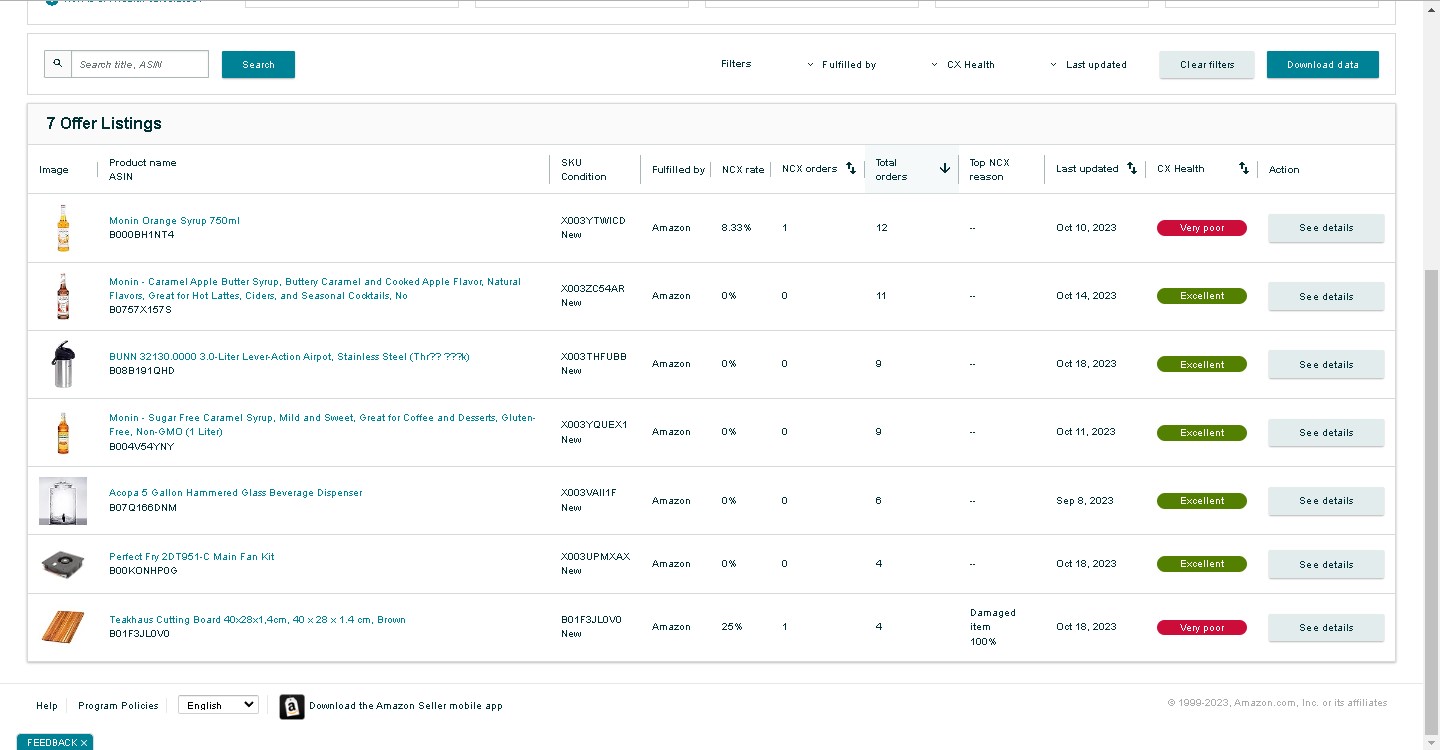The height and width of the screenshot is (750, 1440).
Task: Focus the Search title, ASIN field
Action: click(x=140, y=64)
